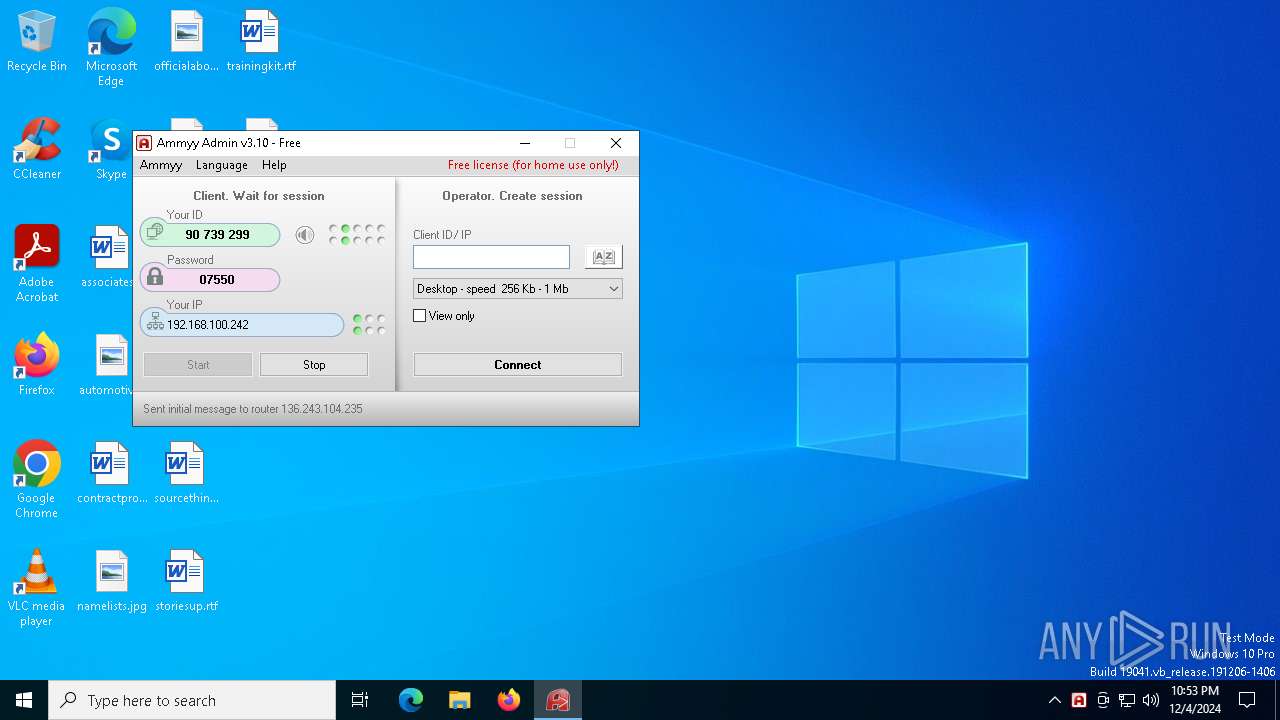Screen dimensions: 1280x720
Task: Show hidden system tray icons
Action: coord(1055,700)
